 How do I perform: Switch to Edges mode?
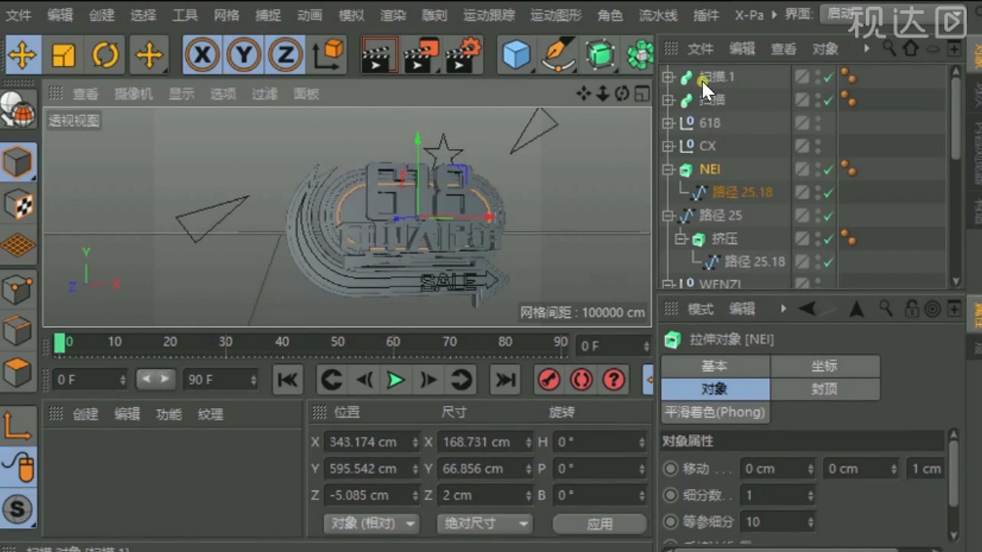pos(18,331)
